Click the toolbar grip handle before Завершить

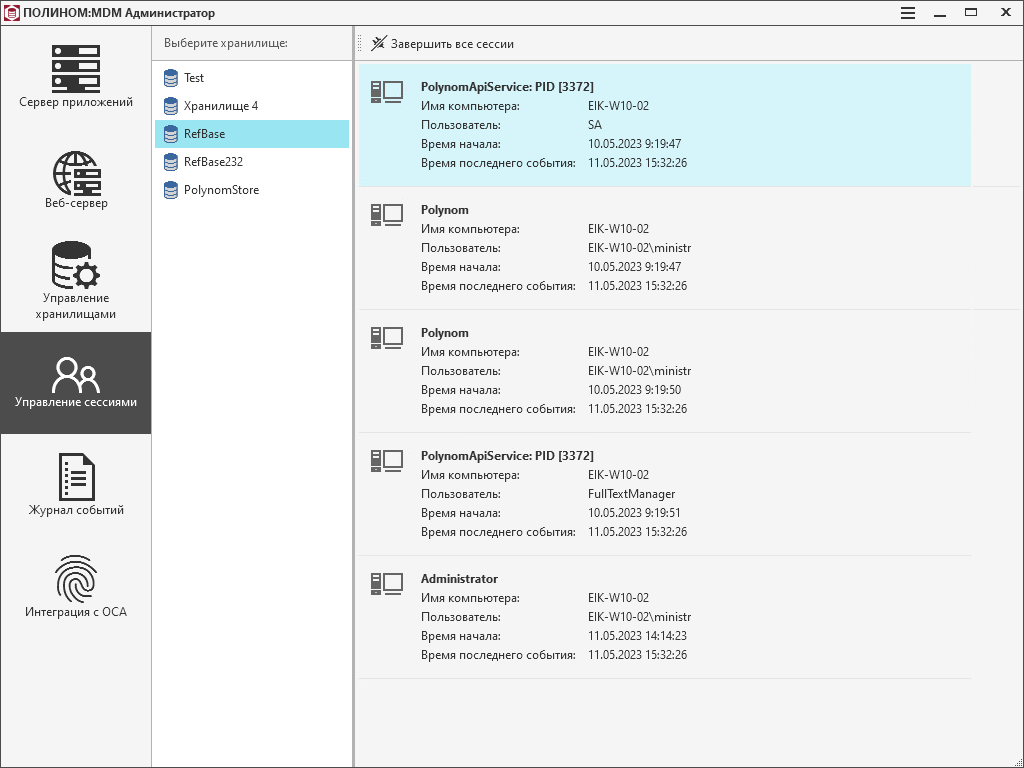coord(360,44)
